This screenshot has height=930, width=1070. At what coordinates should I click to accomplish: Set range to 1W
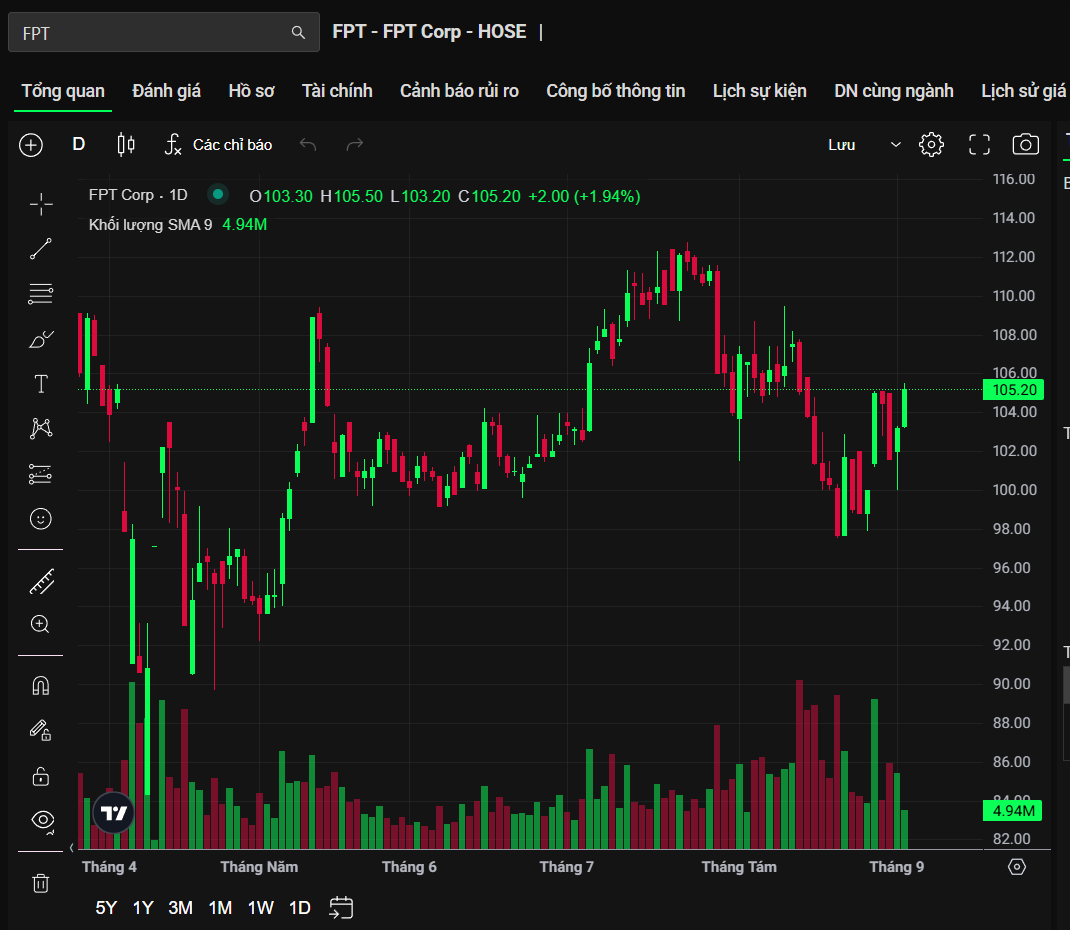260,907
